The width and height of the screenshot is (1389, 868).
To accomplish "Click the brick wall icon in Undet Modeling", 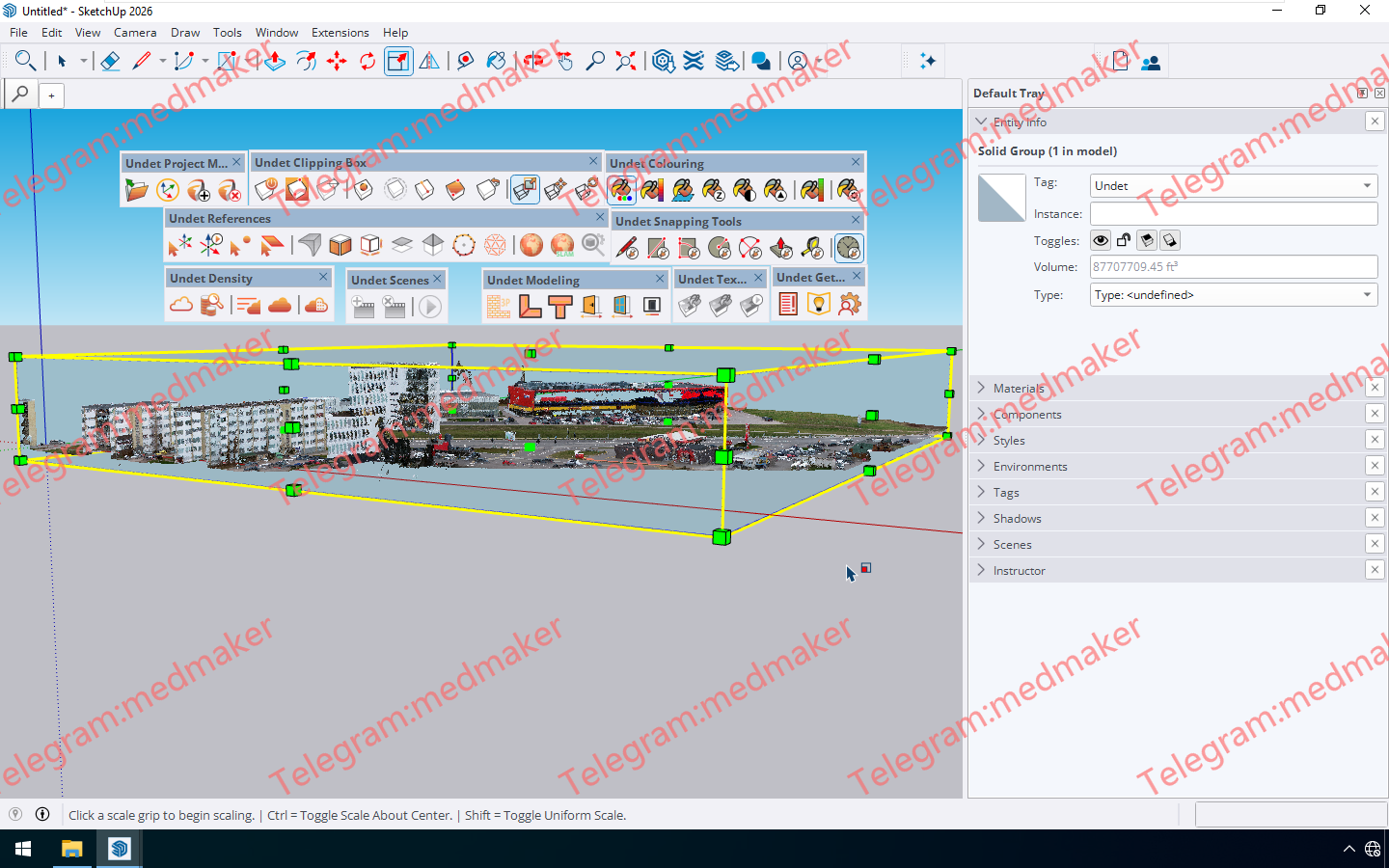I will tap(499, 307).
